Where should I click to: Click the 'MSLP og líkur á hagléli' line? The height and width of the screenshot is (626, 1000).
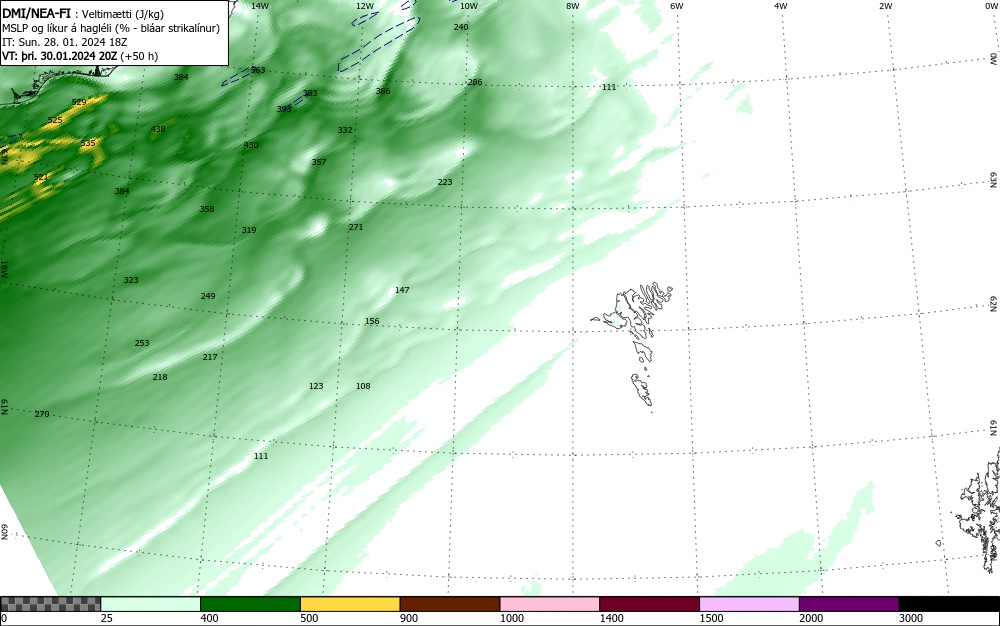tap(111, 28)
